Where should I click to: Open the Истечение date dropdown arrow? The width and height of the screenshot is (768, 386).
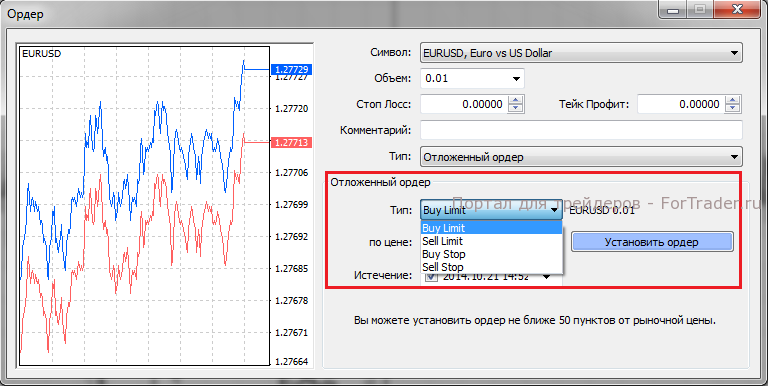[x=546, y=277]
